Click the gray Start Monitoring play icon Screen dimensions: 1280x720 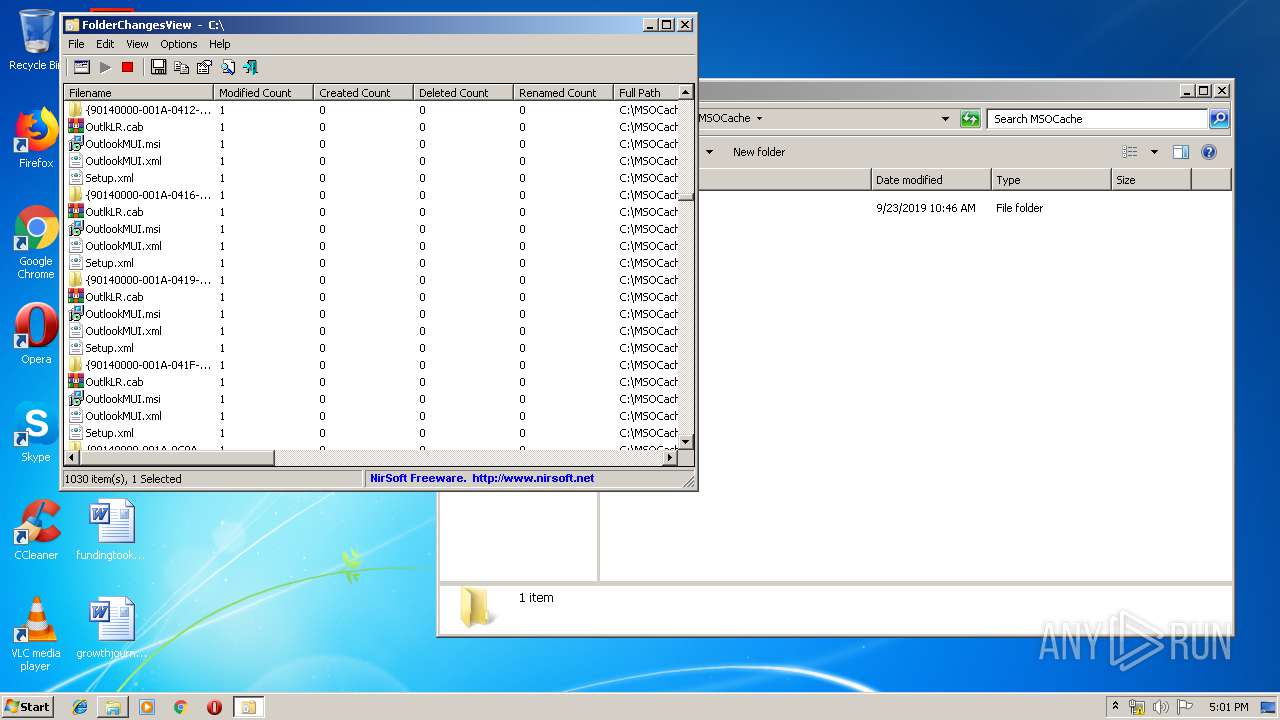[x=105, y=67]
